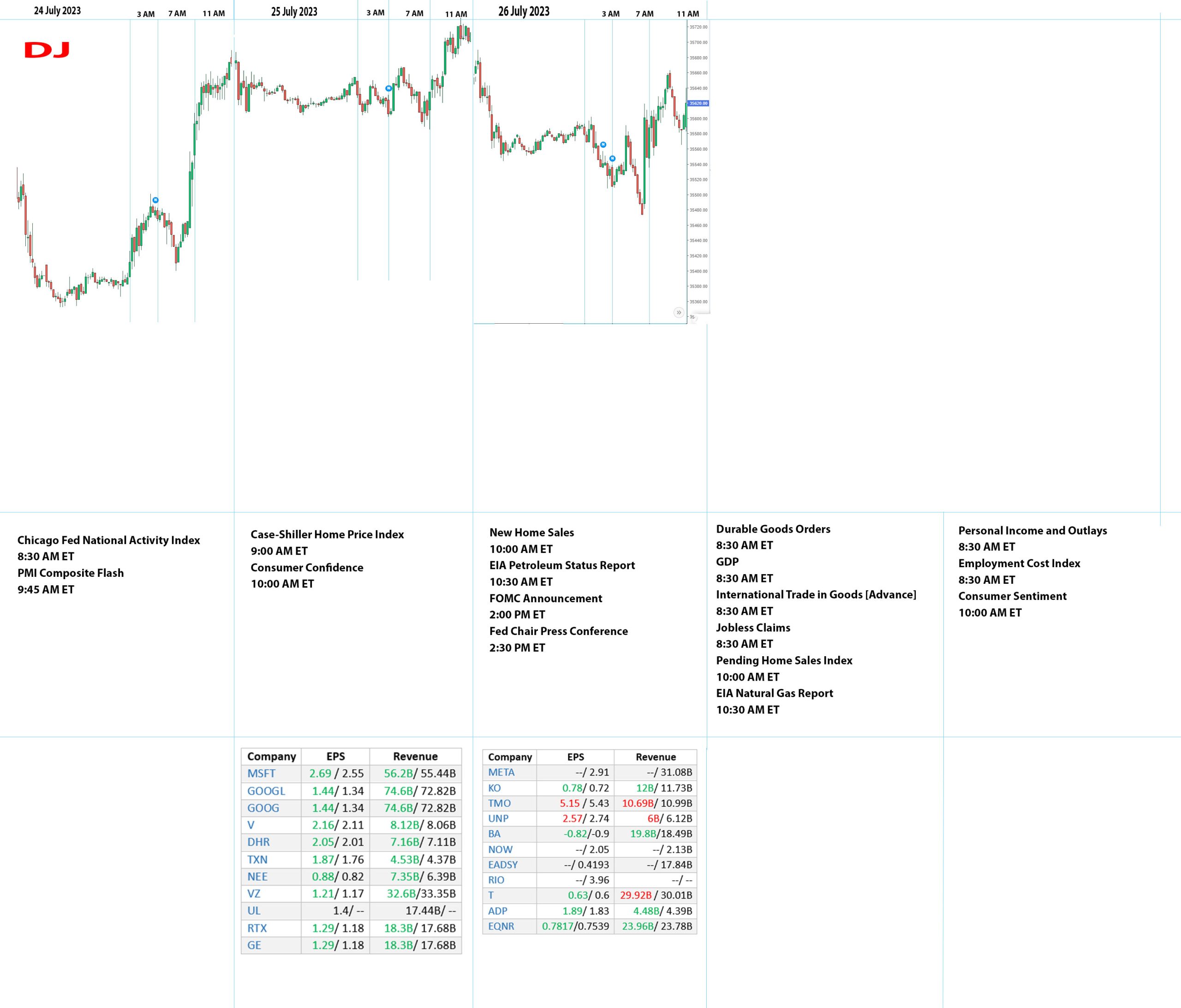
Task: Click the TMO ticker link
Action: [x=499, y=803]
